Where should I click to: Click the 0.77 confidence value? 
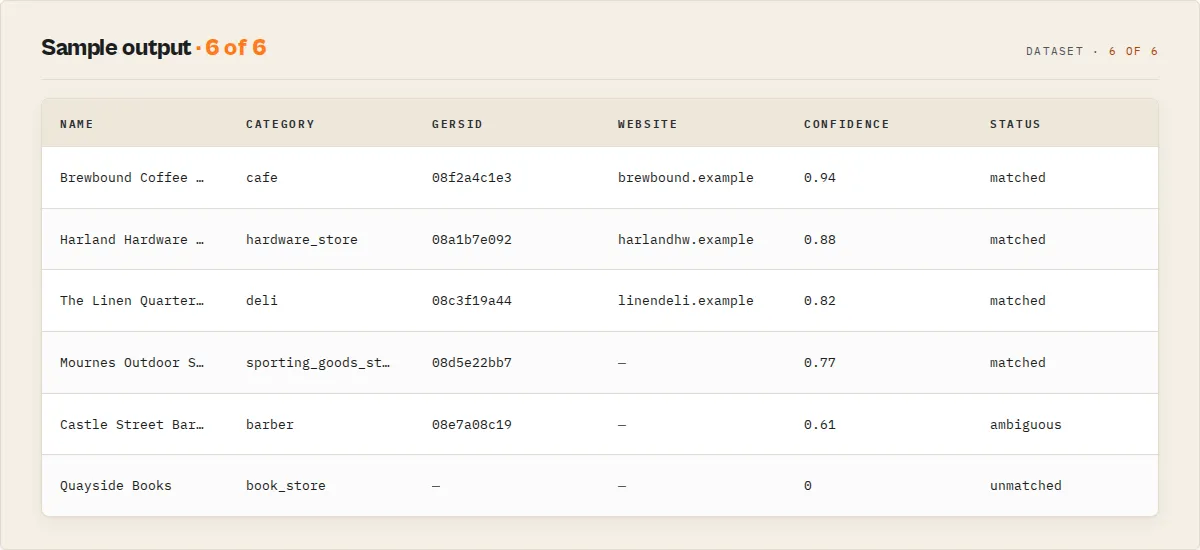[820, 363]
